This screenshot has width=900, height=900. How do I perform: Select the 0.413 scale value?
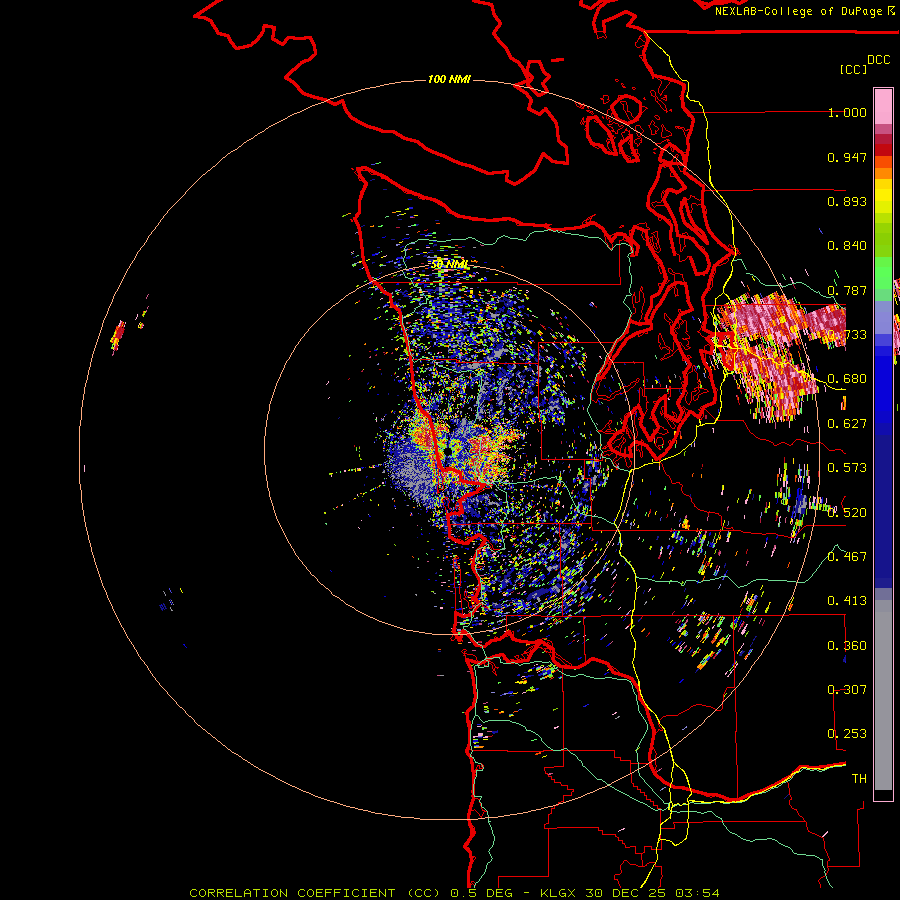847,601
